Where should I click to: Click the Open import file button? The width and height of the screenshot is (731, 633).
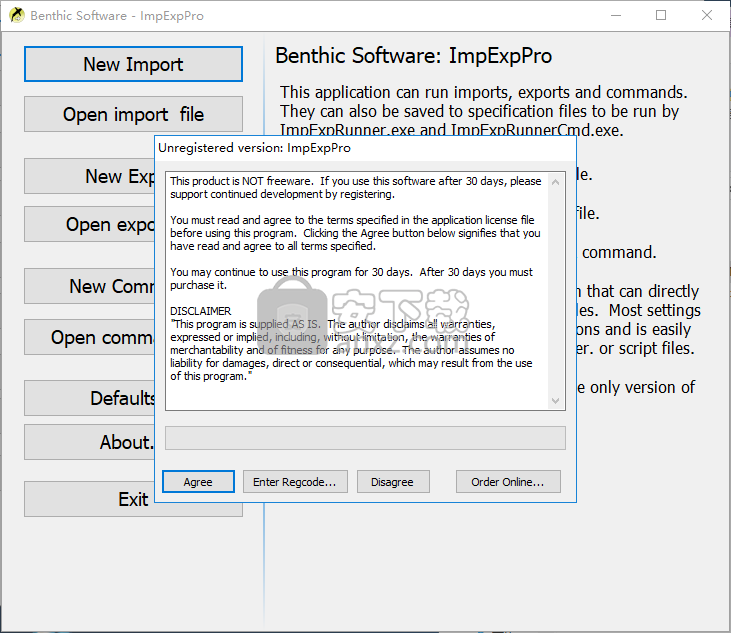click(x=133, y=114)
